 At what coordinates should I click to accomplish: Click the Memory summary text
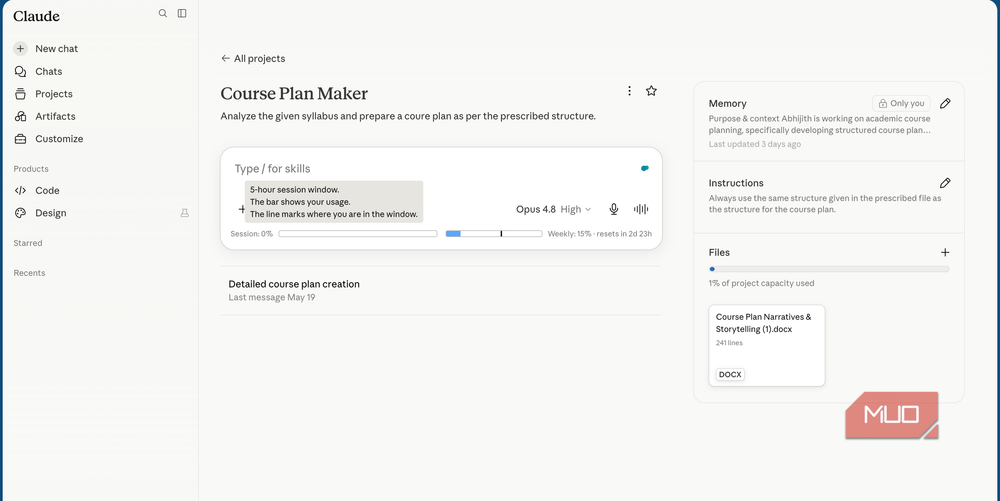[820, 124]
